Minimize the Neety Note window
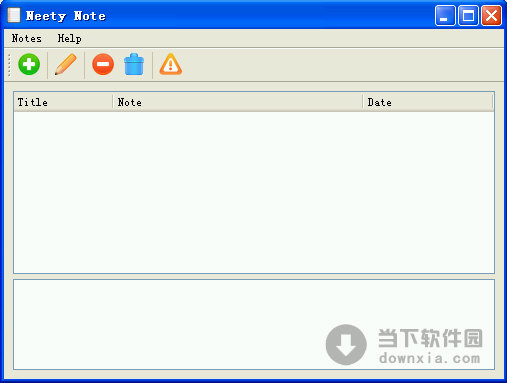The width and height of the screenshot is (507, 383). pos(445,16)
